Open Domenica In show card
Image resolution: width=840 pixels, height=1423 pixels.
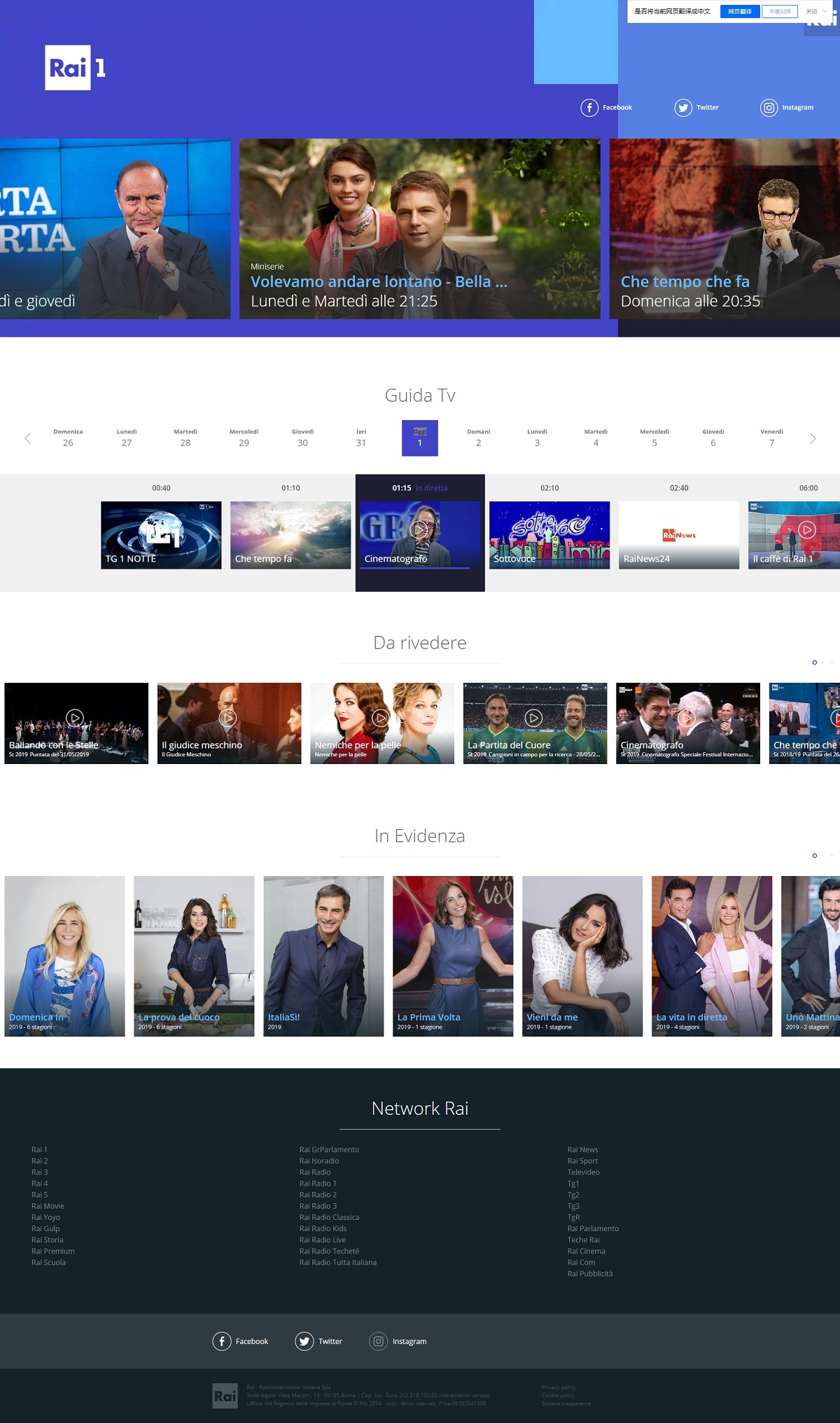(64, 956)
